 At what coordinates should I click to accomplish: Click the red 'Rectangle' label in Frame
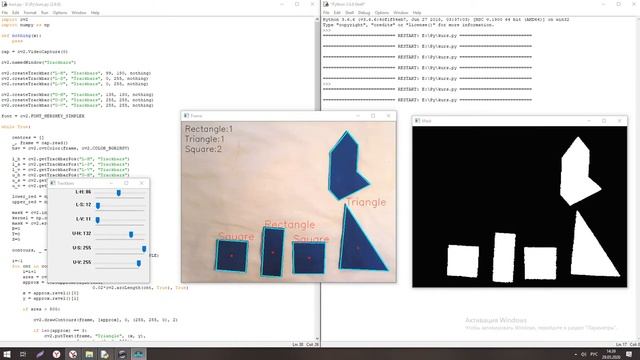(290, 224)
